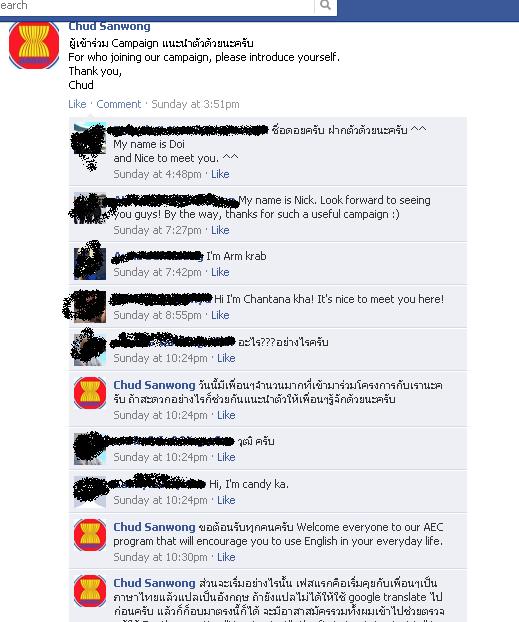
Task: Click the search magnifier icon
Action: coord(325,5)
